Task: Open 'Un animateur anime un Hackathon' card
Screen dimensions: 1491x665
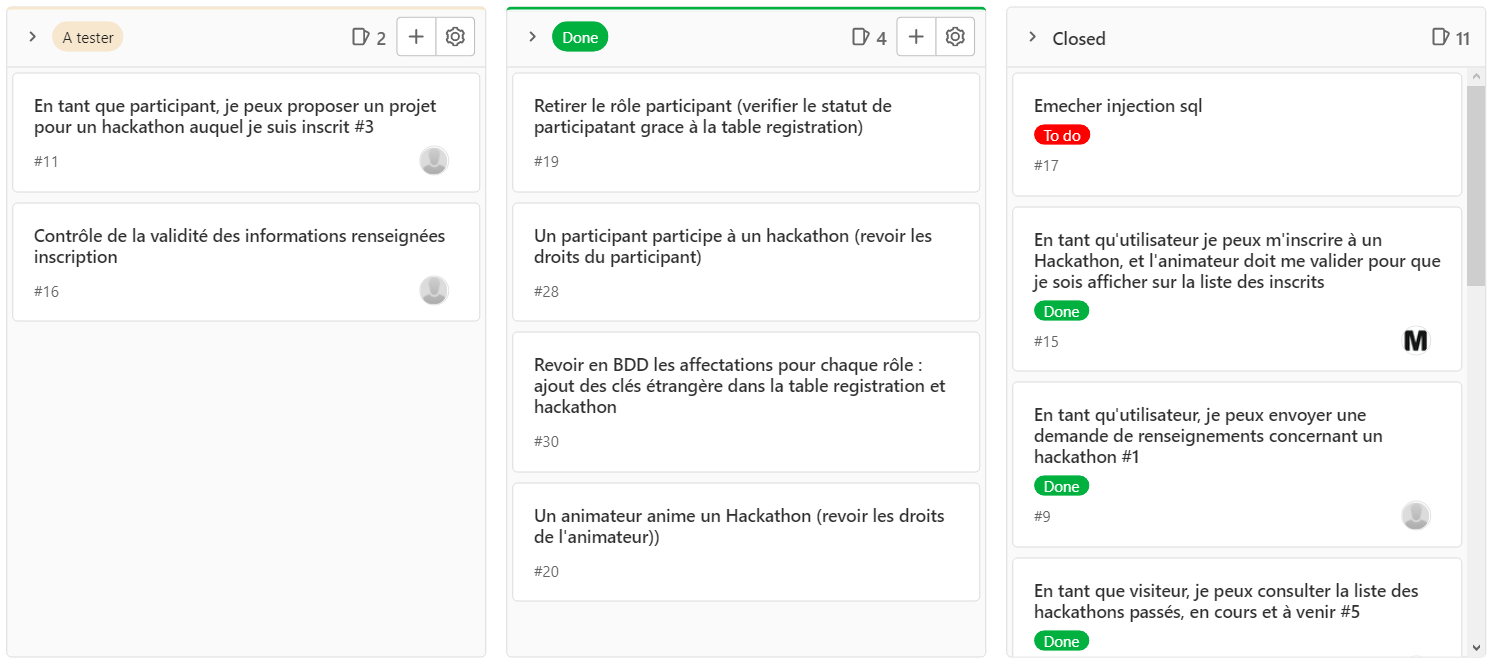Action: pyautogui.click(x=738, y=526)
